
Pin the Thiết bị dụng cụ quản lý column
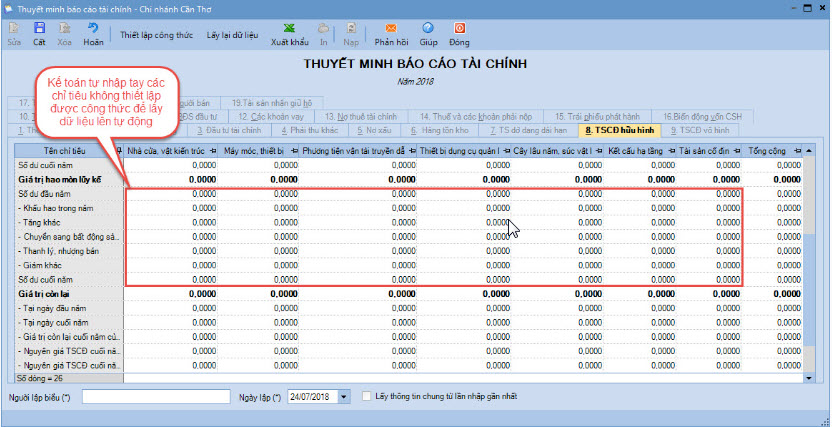tap(506, 151)
